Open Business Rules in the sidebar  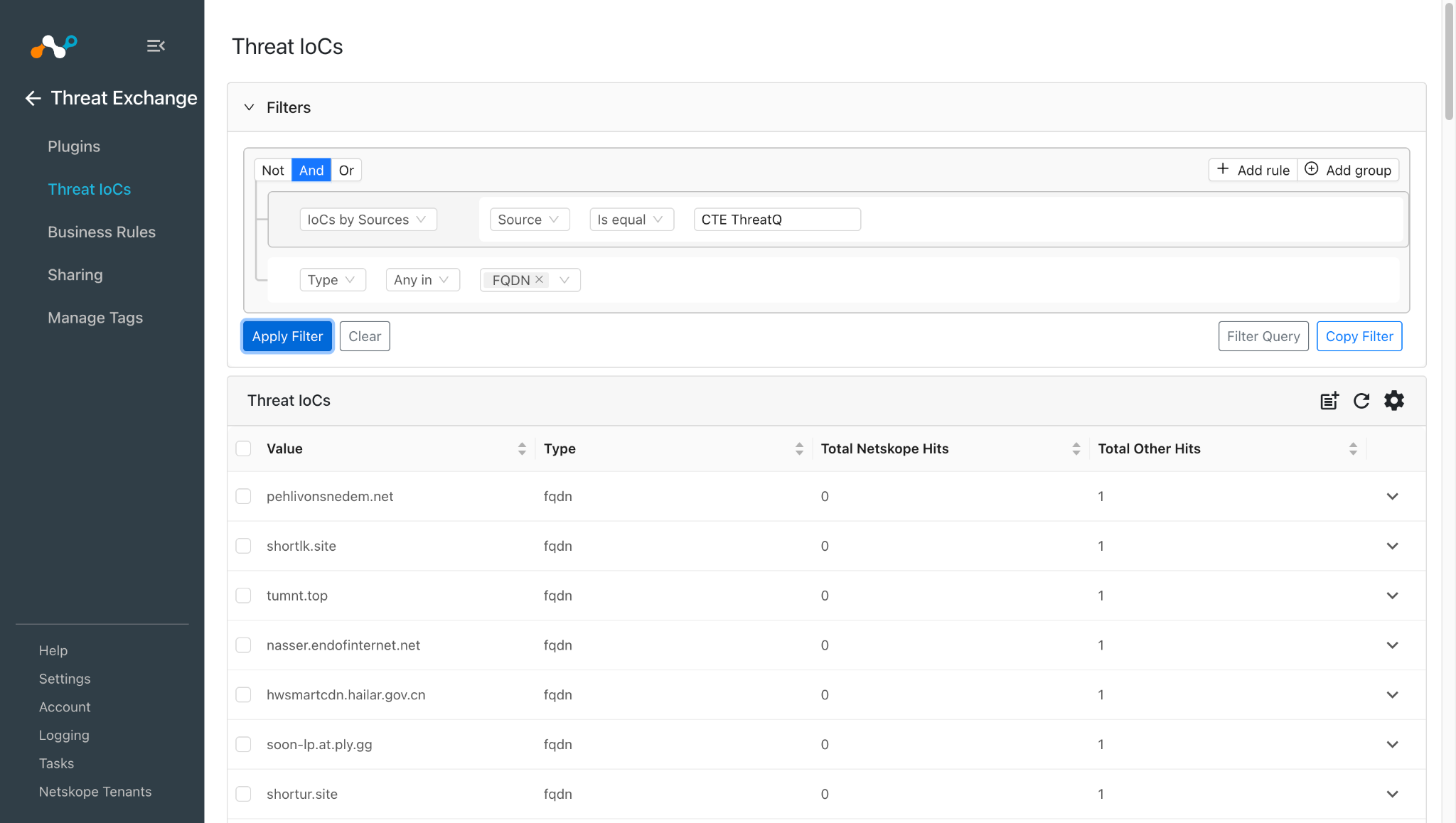(102, 232)
